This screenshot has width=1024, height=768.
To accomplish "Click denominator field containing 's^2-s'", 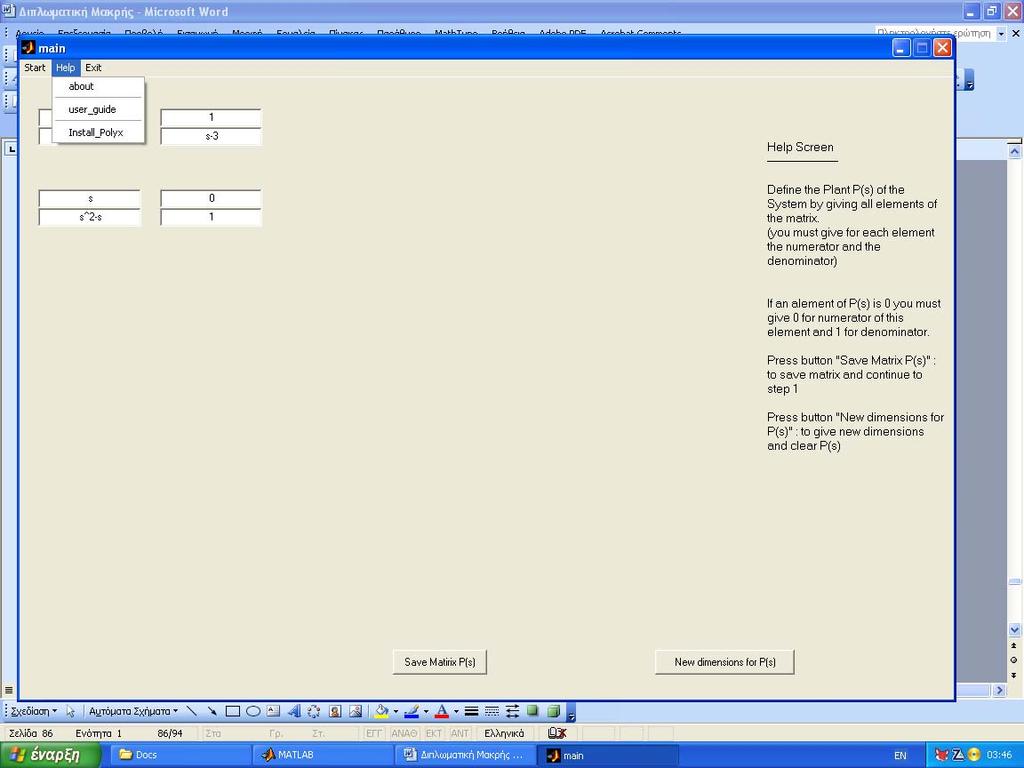I will click(90, 217).
